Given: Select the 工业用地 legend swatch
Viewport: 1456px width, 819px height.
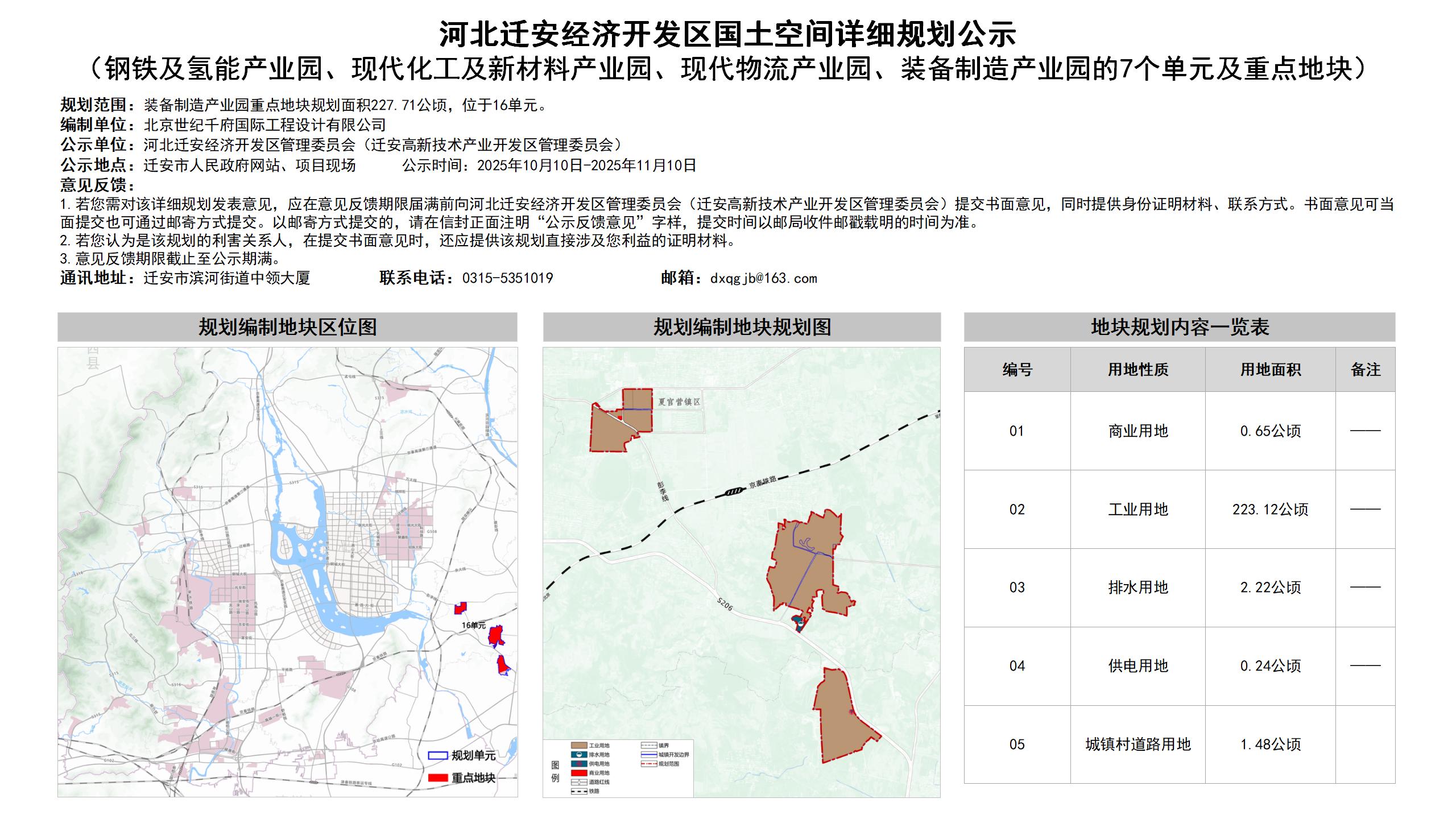Looking at the screenshot, I should (579, 746).
